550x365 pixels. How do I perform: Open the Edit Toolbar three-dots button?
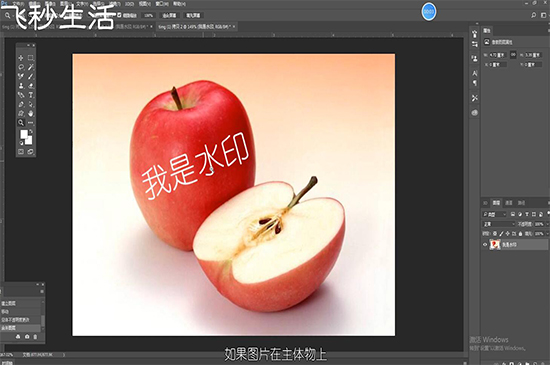(31, 123)
